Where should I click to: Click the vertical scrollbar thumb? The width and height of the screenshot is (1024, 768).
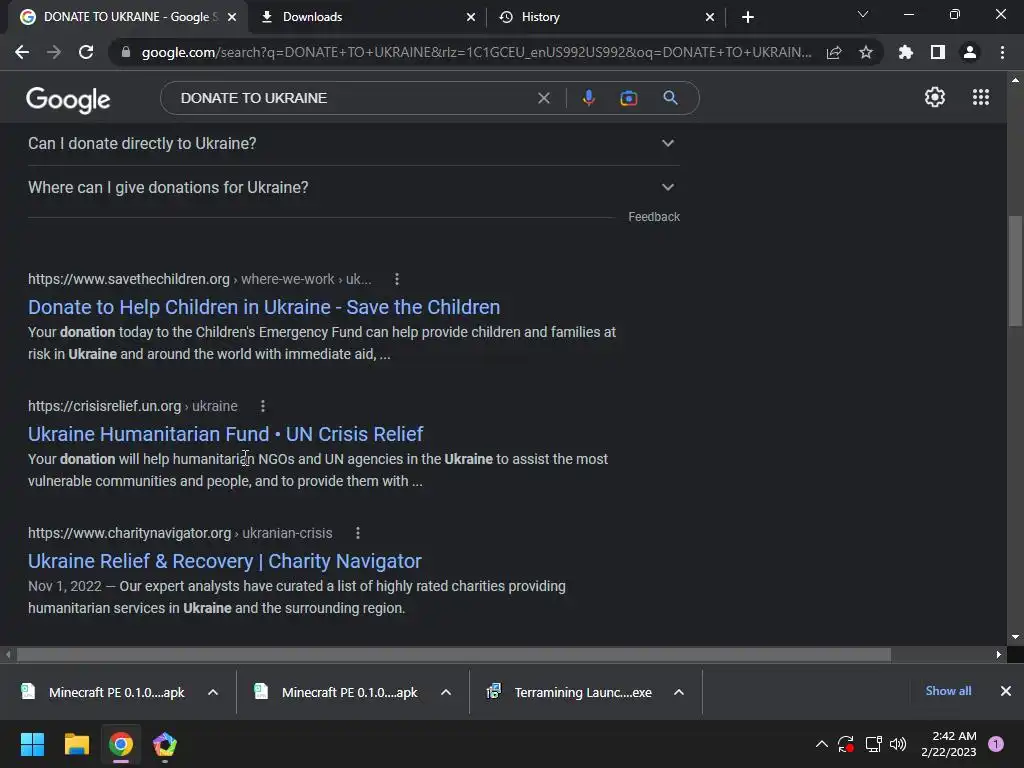(1015, 270)
